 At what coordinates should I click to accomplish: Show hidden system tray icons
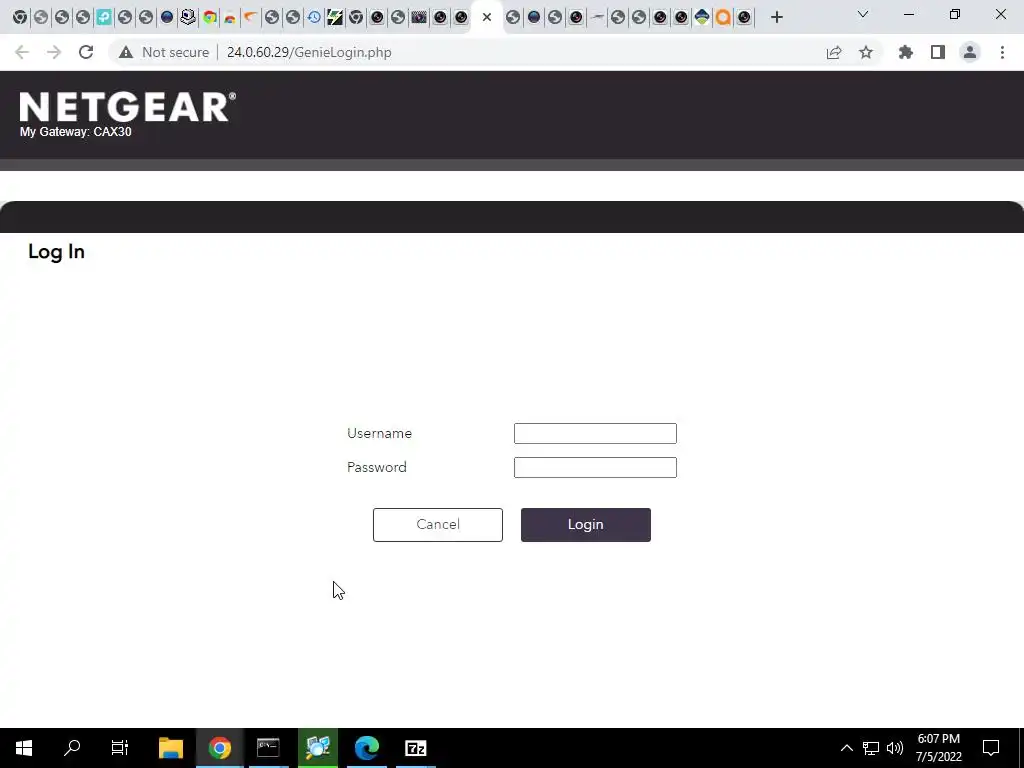846,748
